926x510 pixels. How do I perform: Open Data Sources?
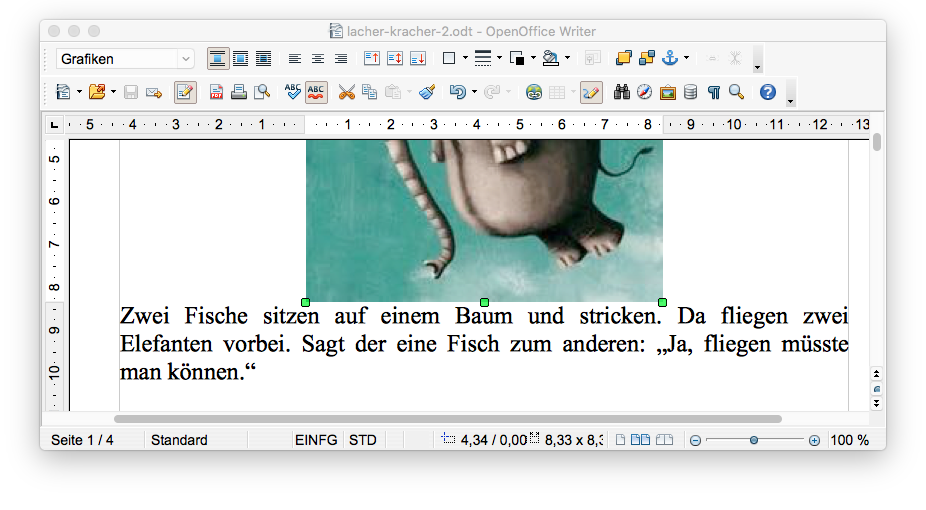(690, 92)
